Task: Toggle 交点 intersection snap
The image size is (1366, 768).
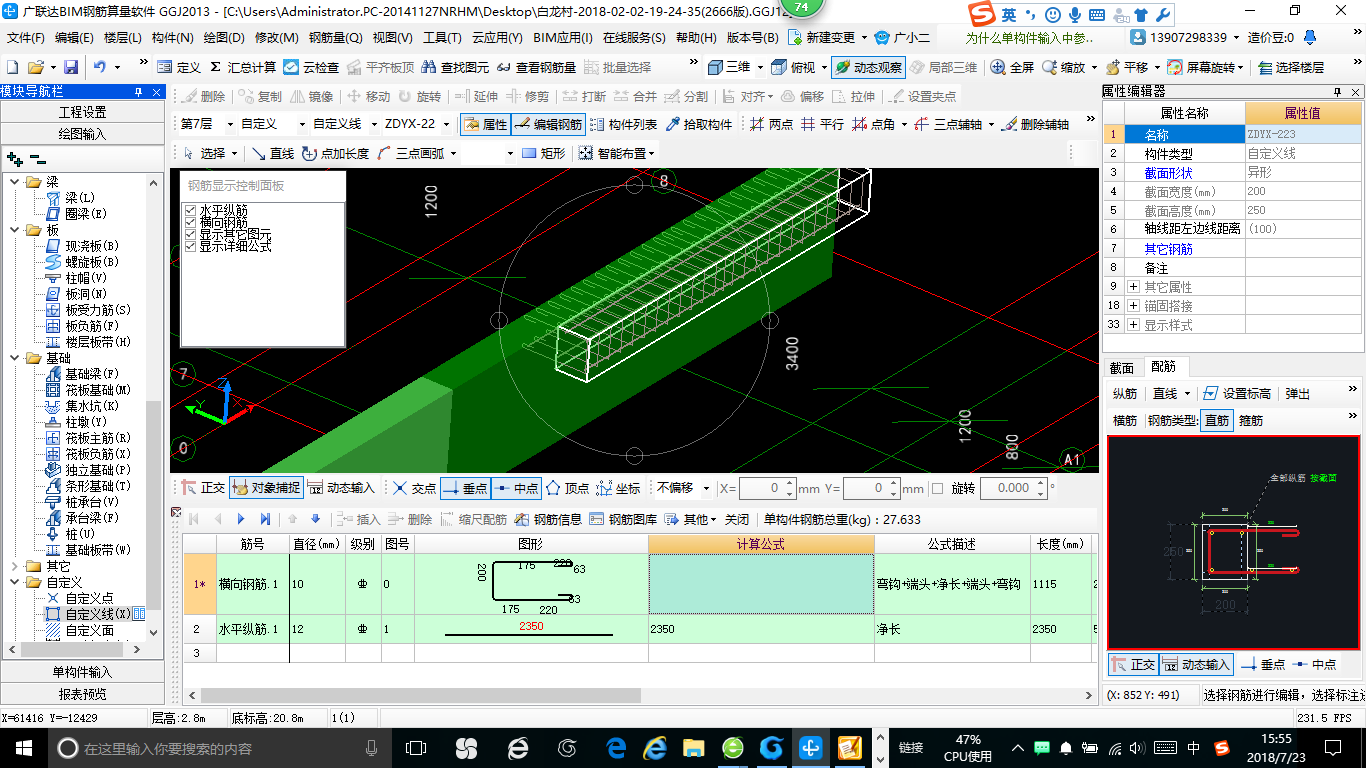Action: (414, 488)
